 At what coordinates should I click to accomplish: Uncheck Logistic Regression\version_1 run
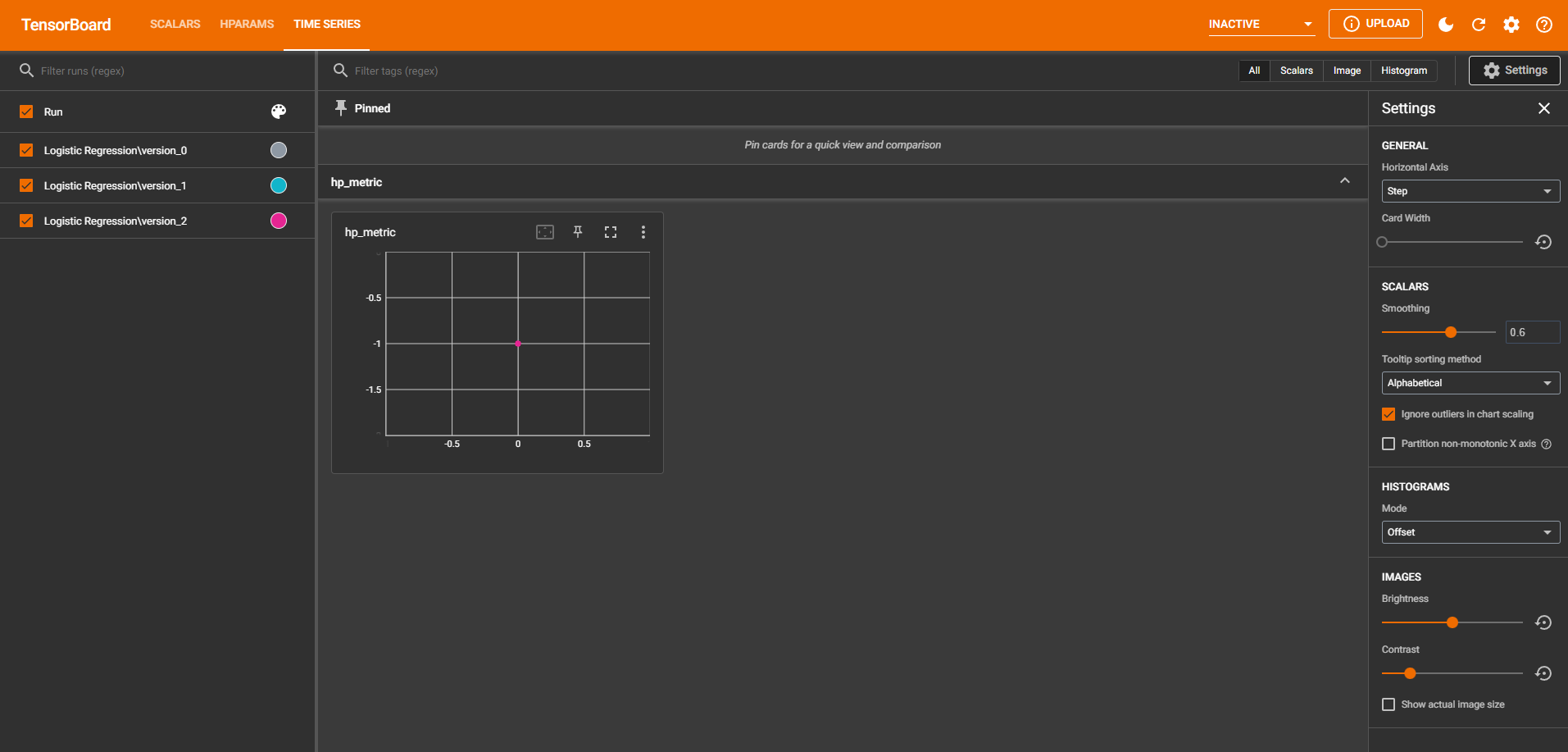[26, 185]
